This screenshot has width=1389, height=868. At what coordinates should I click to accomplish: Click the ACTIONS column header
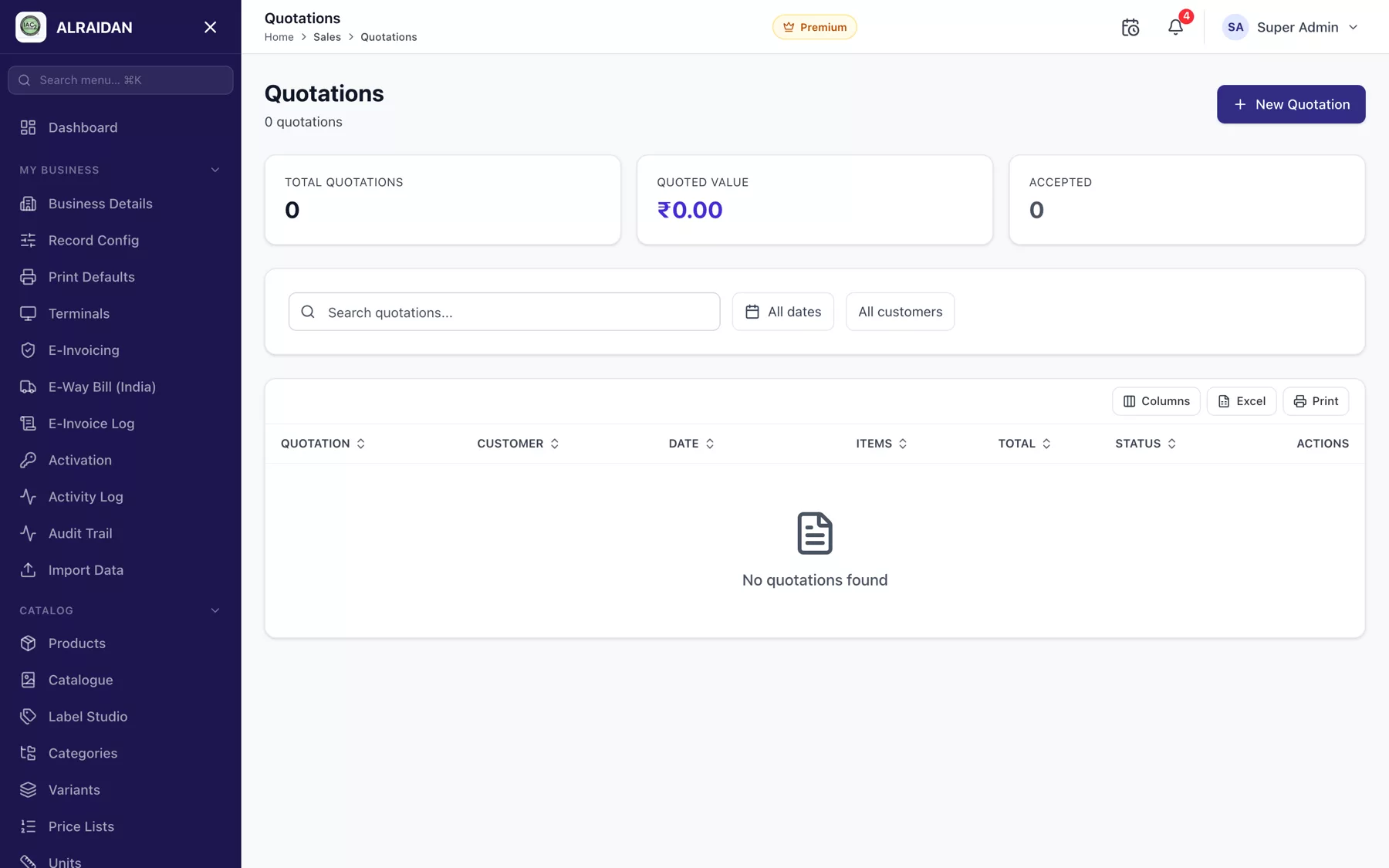pos(1323,444)
